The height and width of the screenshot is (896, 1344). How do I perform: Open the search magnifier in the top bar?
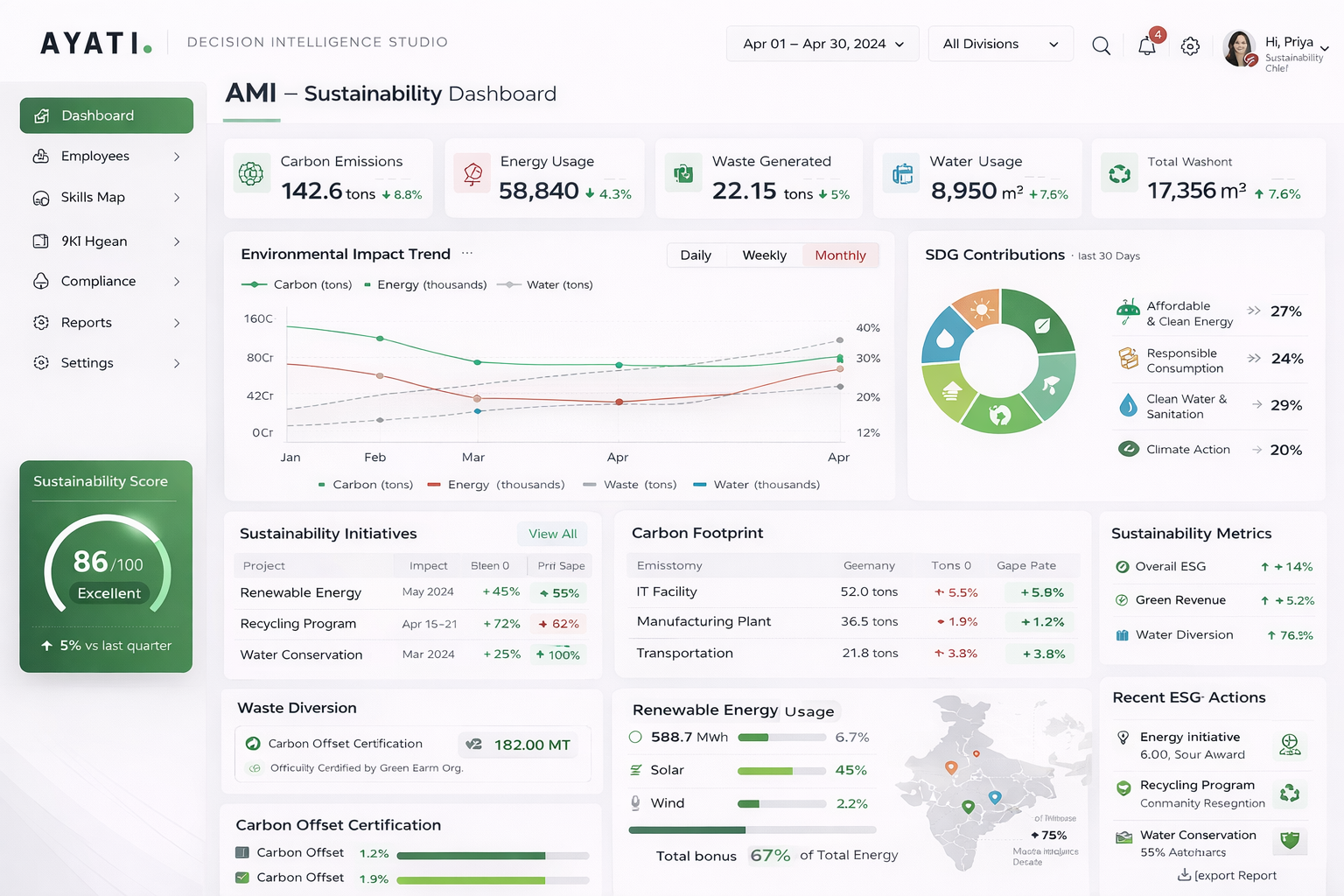(x=1101, y=45)
